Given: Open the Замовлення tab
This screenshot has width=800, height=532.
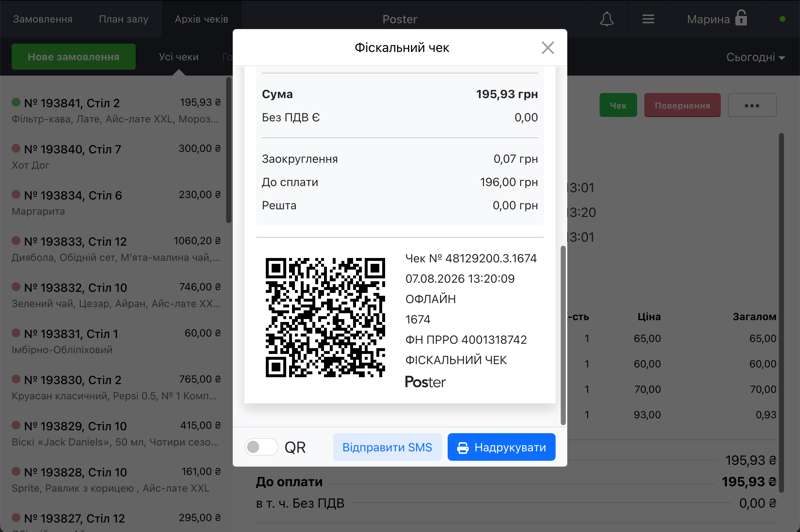Looking at the screenshot, I should (x=43, y=19).
